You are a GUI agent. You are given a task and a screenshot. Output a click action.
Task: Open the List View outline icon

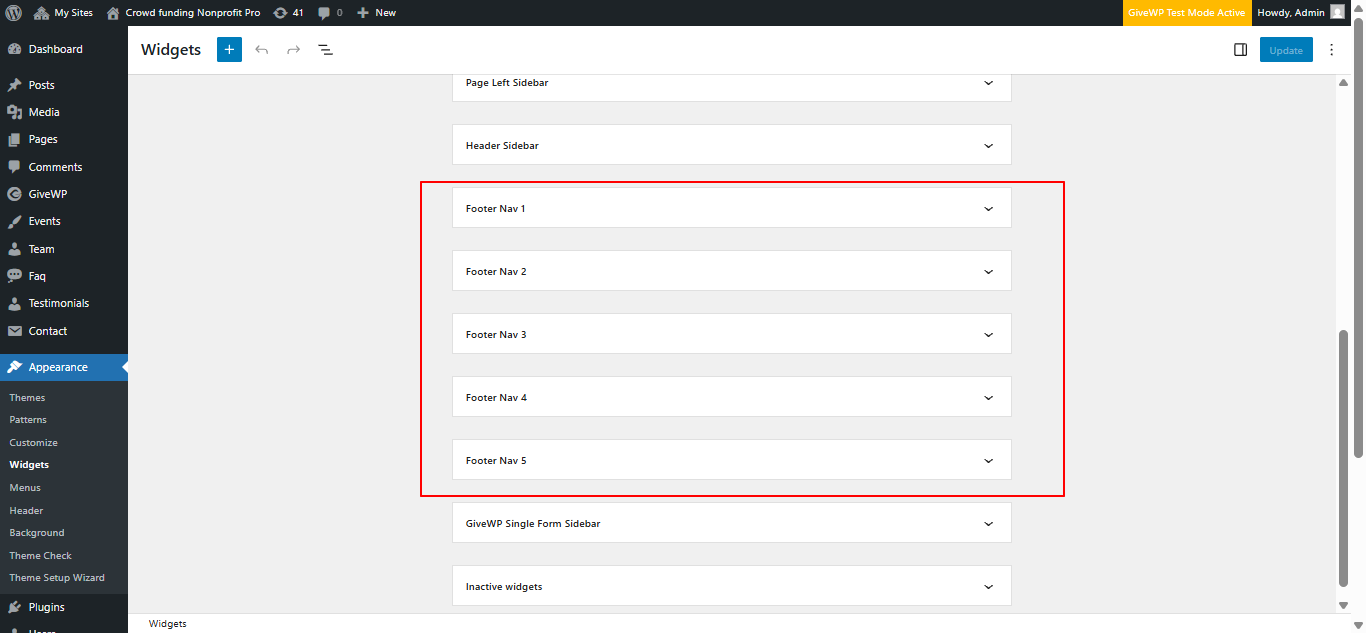[x=325, y=49]
